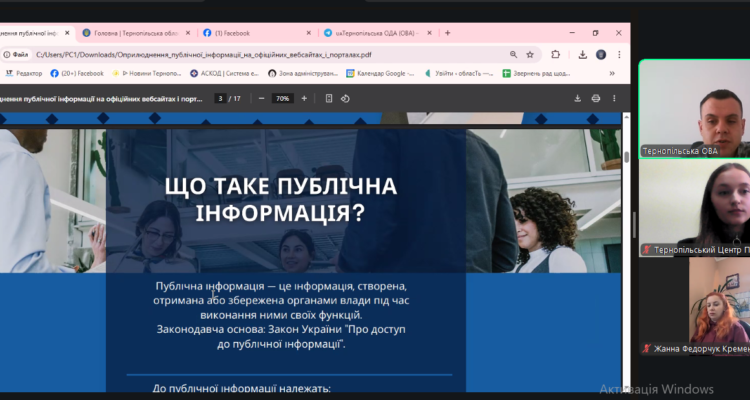750x400 pixels.
Task: Open Chrome downloads icon in toolbar
Action: 582,54
